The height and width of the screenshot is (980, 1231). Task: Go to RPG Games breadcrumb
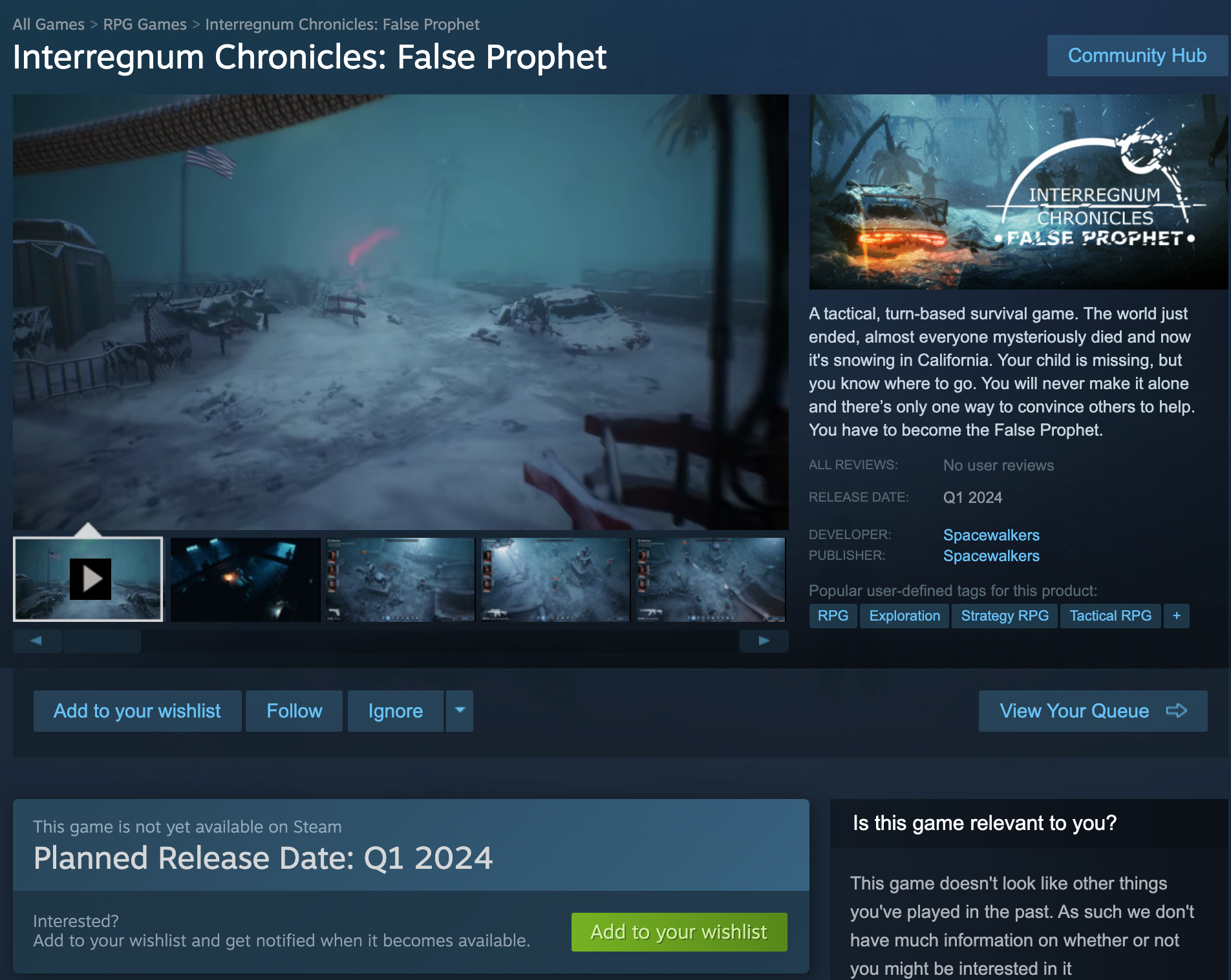145,25
